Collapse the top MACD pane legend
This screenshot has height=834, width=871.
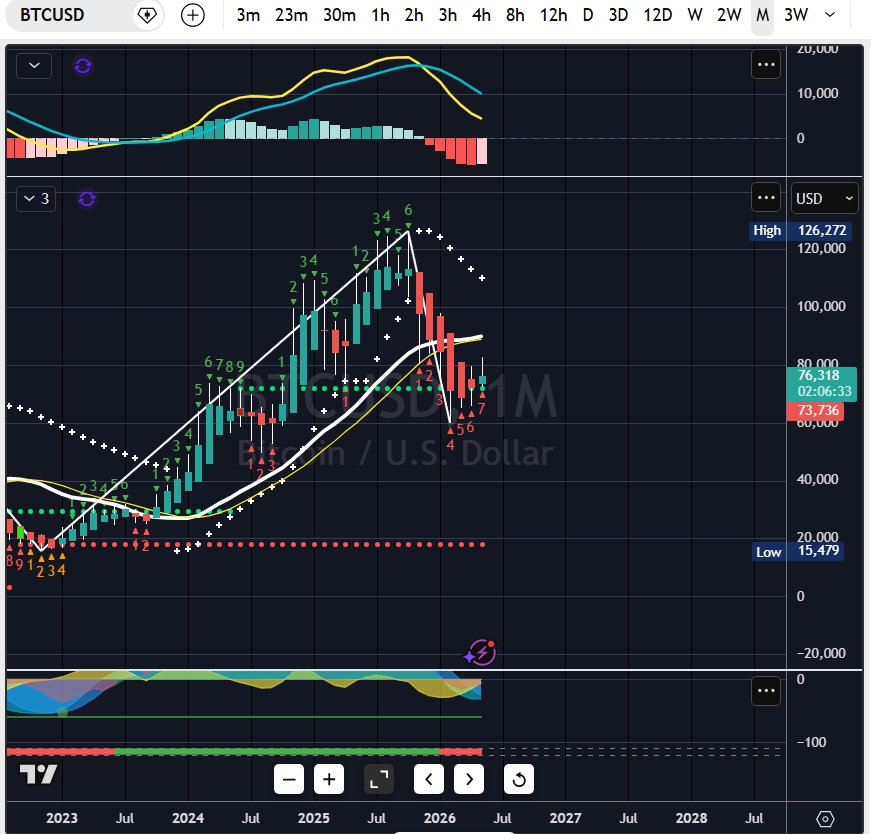[34, 66]
